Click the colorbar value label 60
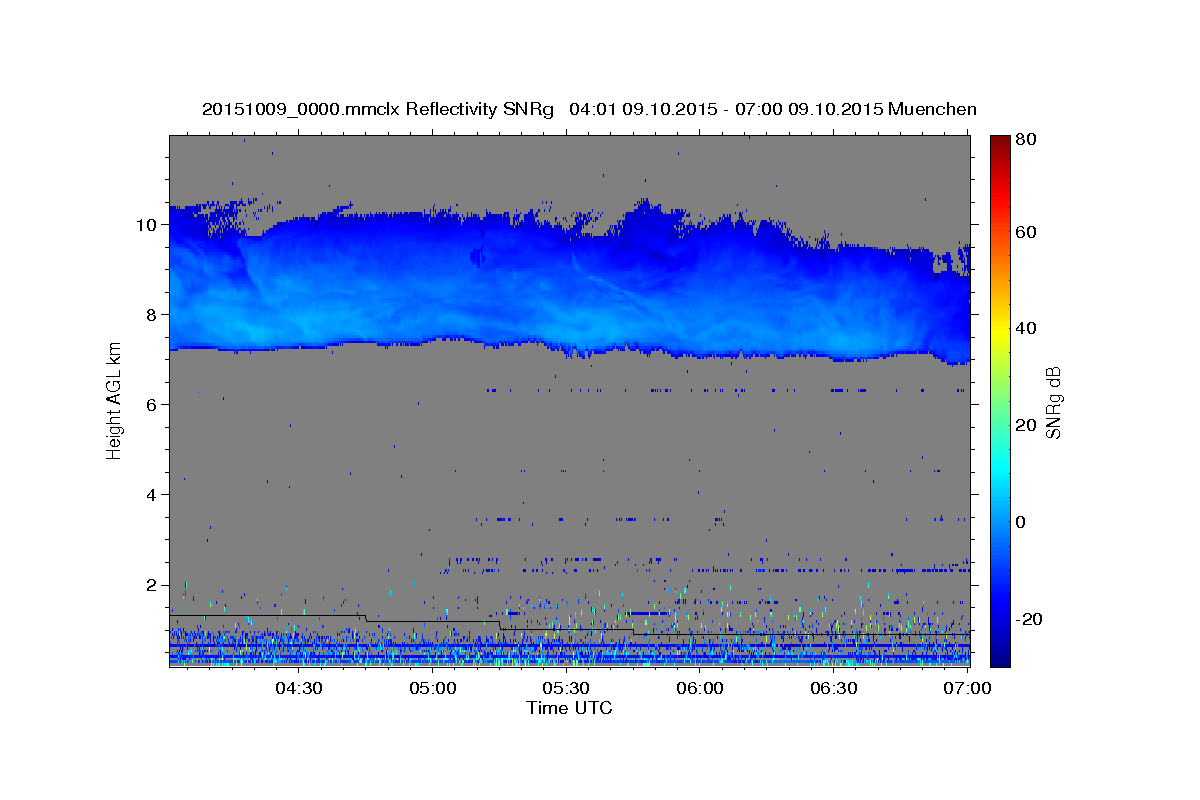 click(x=1027, y=232)
